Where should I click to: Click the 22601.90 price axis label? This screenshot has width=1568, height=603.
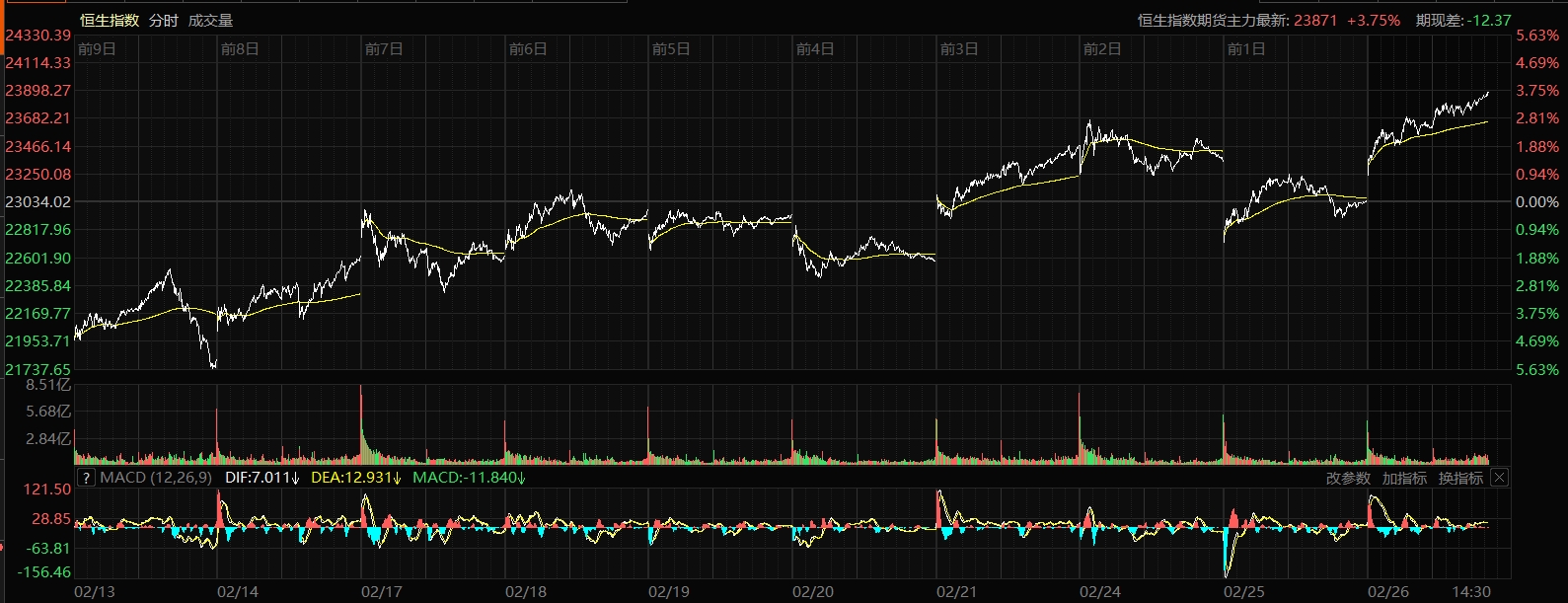click(38, 258)
